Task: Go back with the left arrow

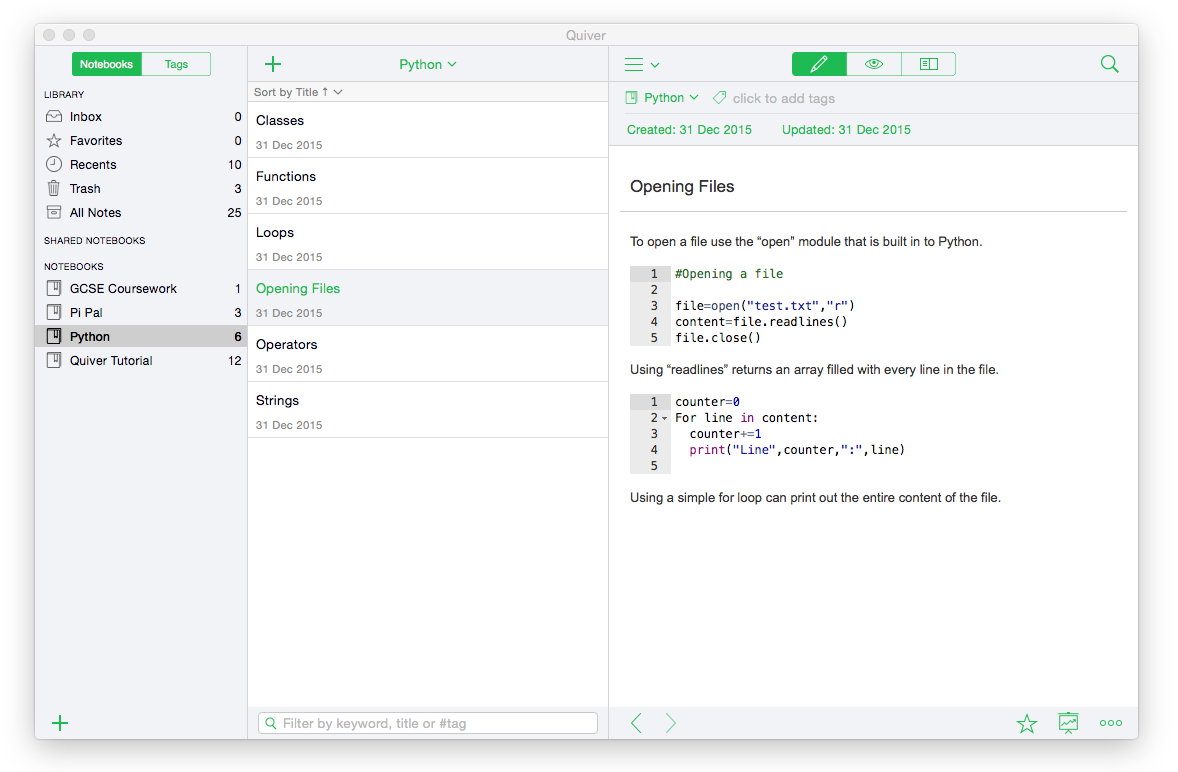Action: tap(636, 723)
